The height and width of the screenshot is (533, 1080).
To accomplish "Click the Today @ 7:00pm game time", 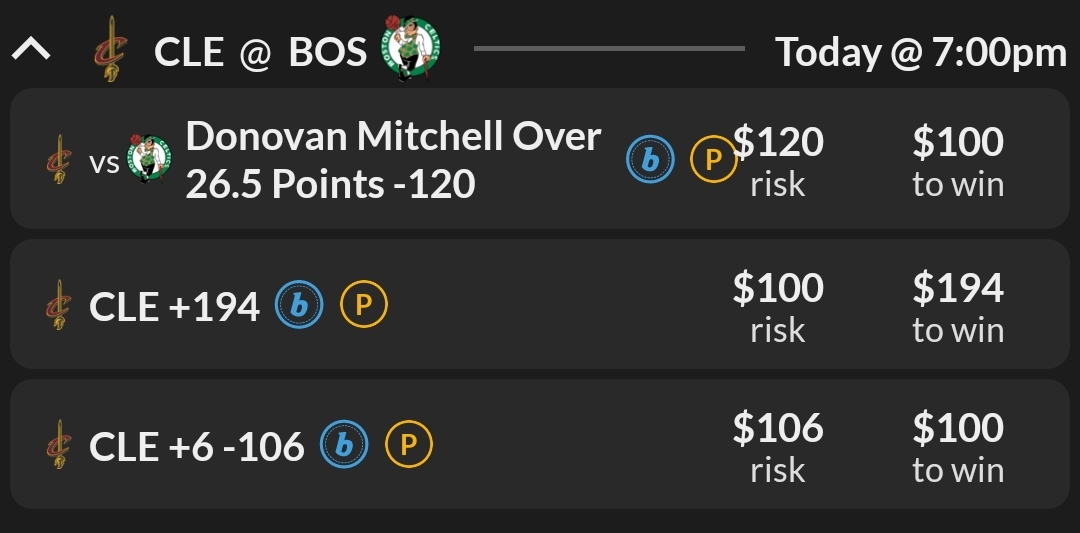I will point(921,52).
